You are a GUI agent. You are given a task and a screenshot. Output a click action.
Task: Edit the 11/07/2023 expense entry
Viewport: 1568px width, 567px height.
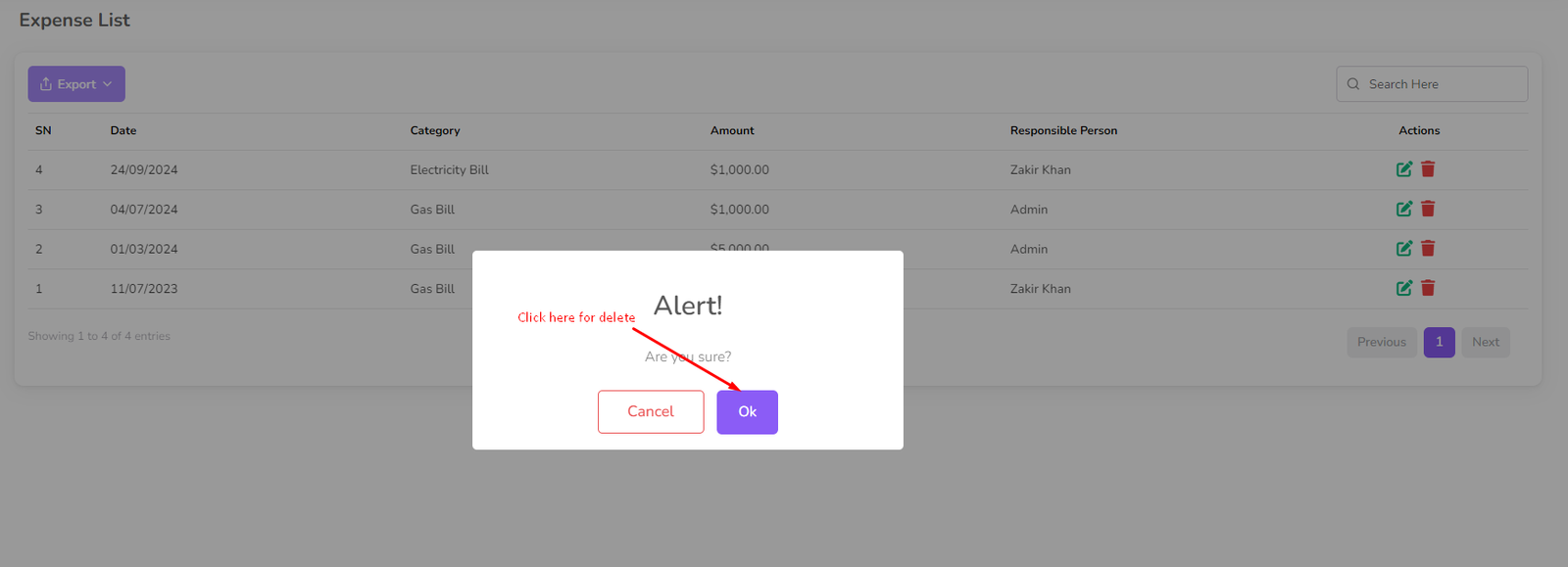pyautogui.click(x=1403, y=288)
